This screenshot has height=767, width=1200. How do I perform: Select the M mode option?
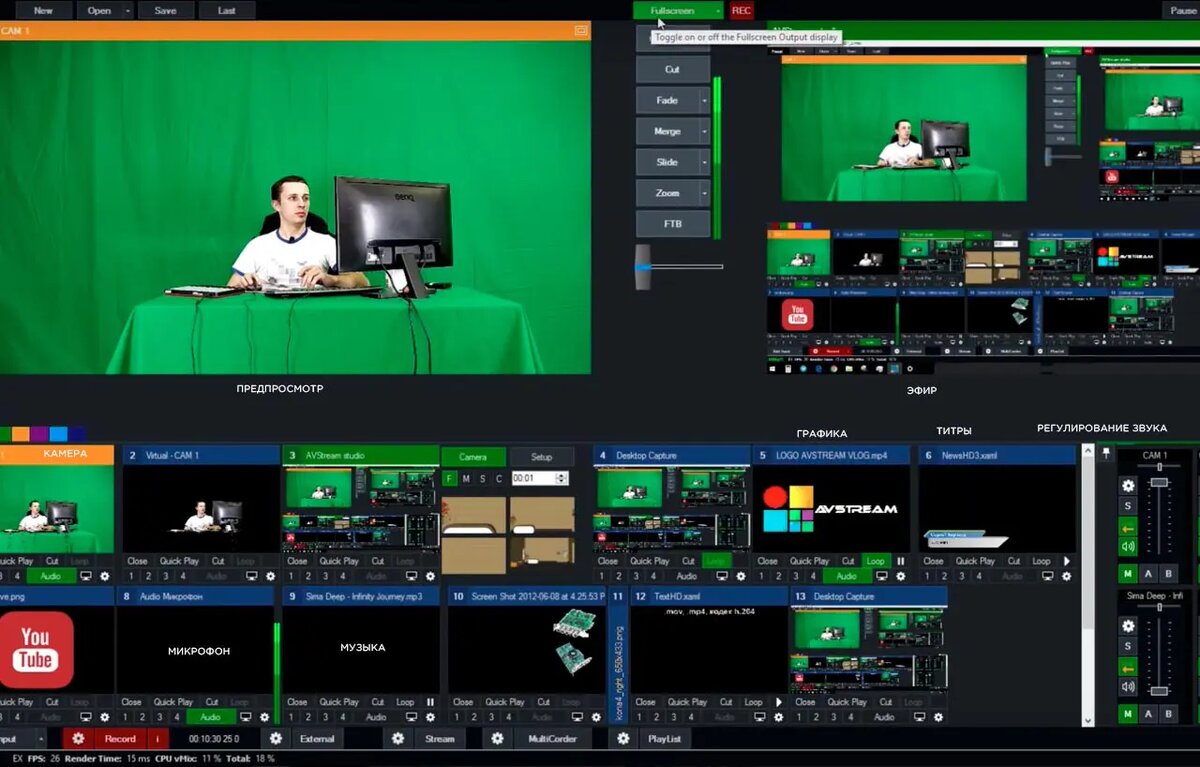pyautogui.click(x=466, y=479)
